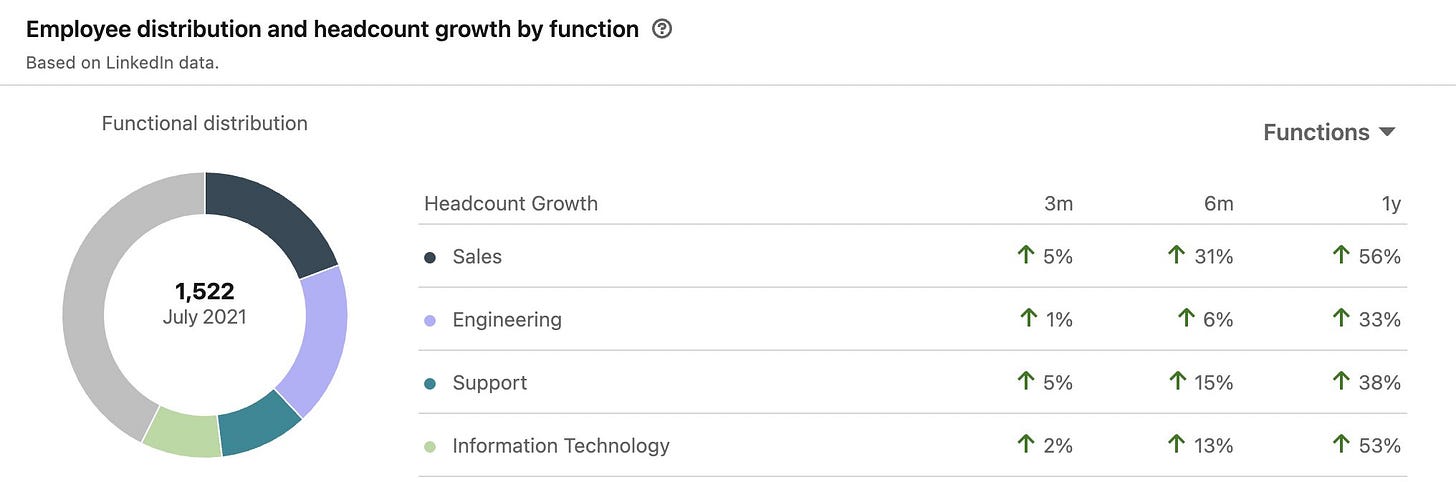Click the help question mark icon

click(x=661, y=30)
